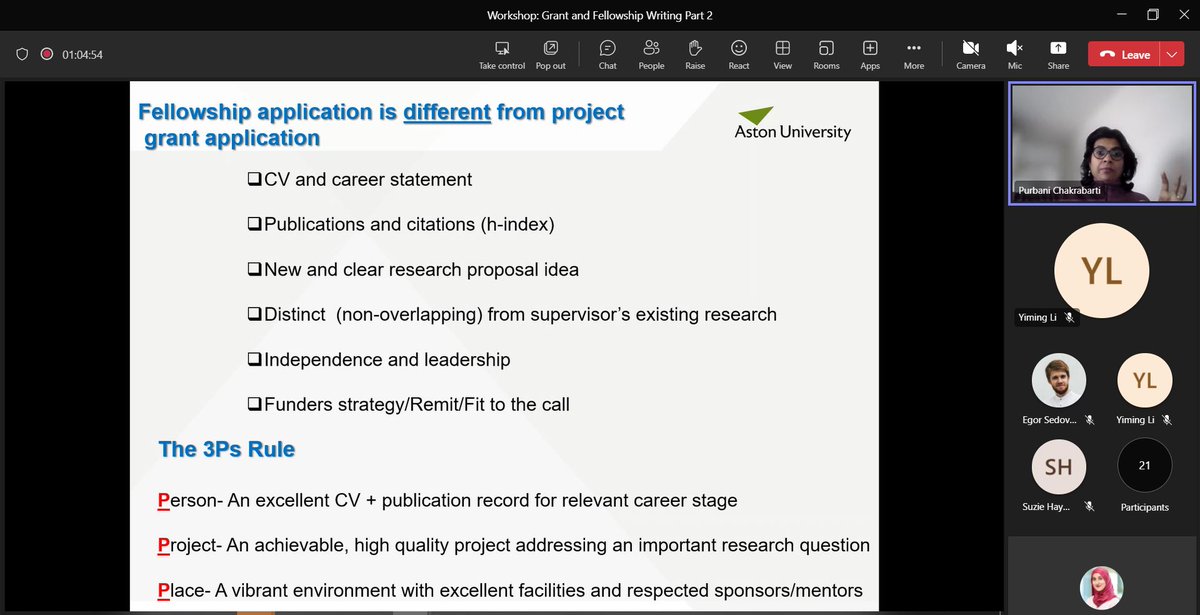Pop out the shared content
The height and width of the screenshot is (615, 1200).
(x=551, y=55)
